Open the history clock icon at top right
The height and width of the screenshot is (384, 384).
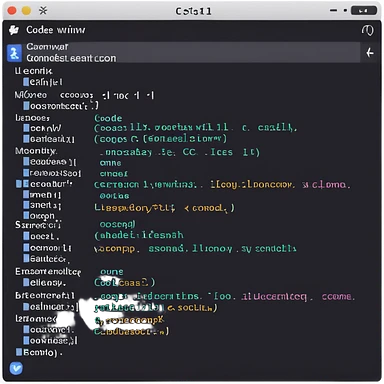367,30
